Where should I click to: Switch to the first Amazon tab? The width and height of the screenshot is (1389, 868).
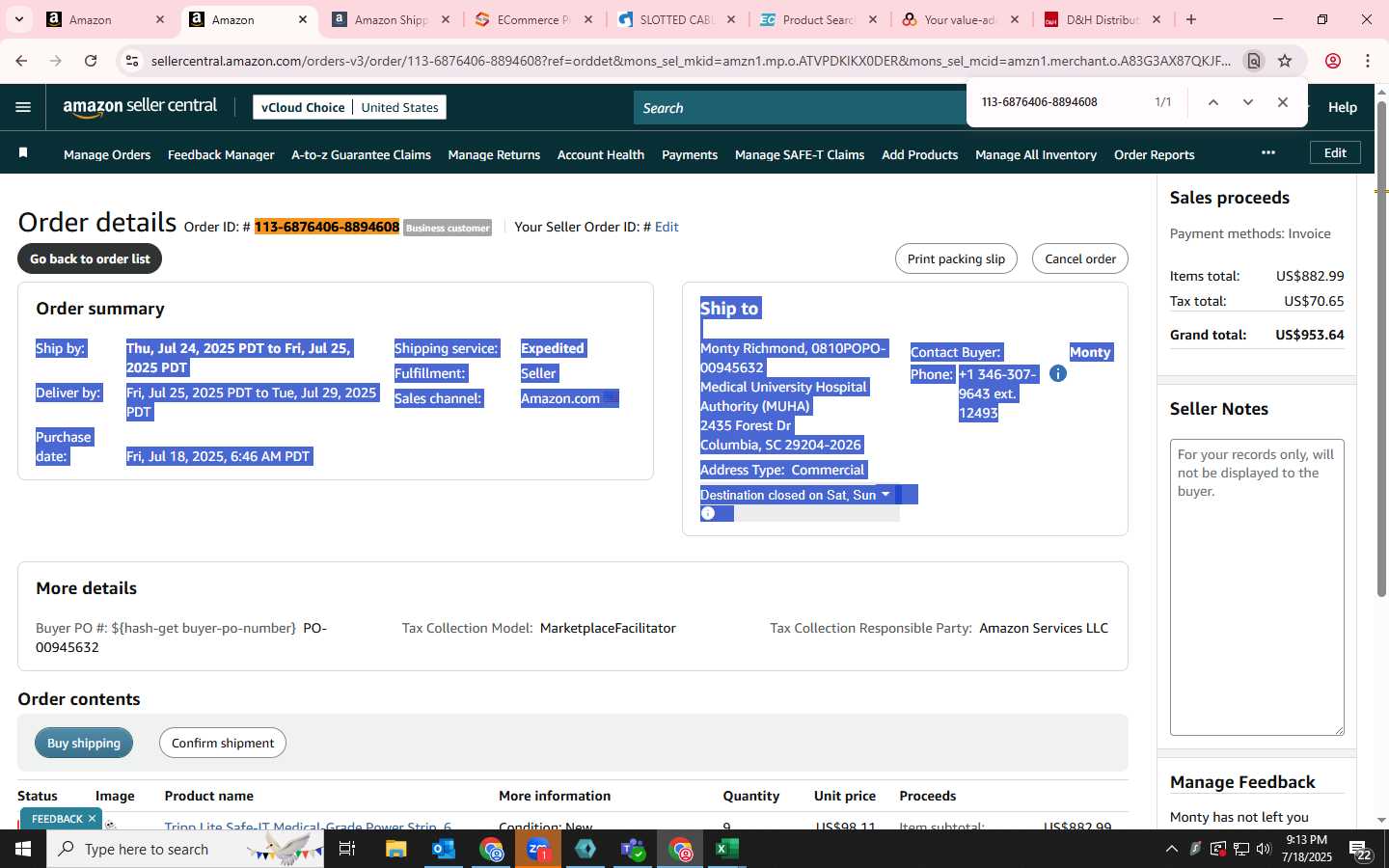(104, 19)
